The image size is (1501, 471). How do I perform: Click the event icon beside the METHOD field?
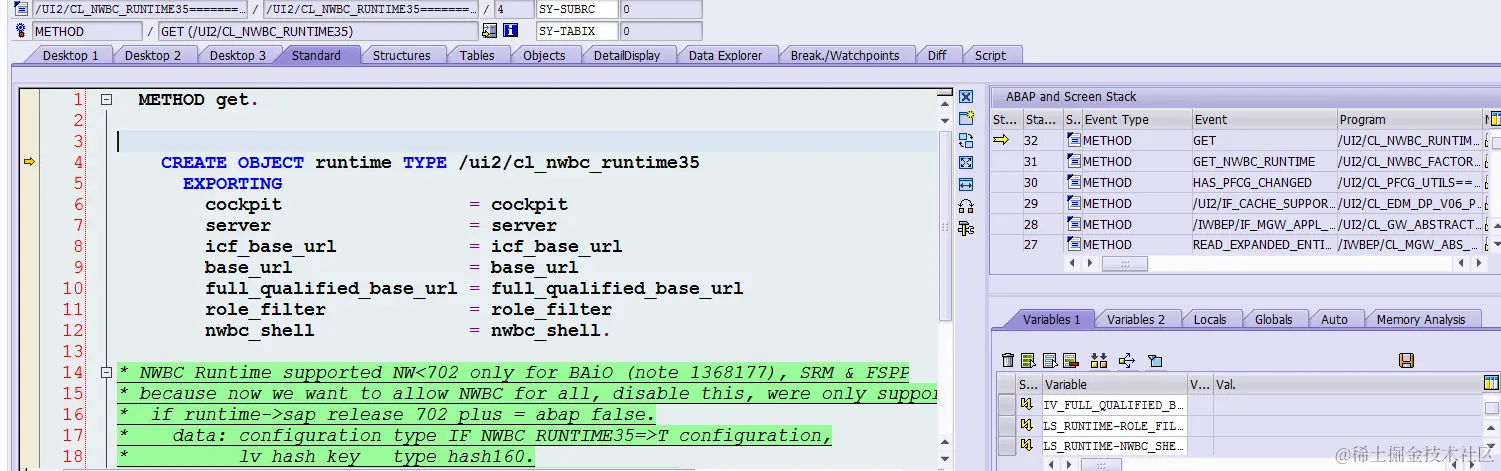click(21, 31)
